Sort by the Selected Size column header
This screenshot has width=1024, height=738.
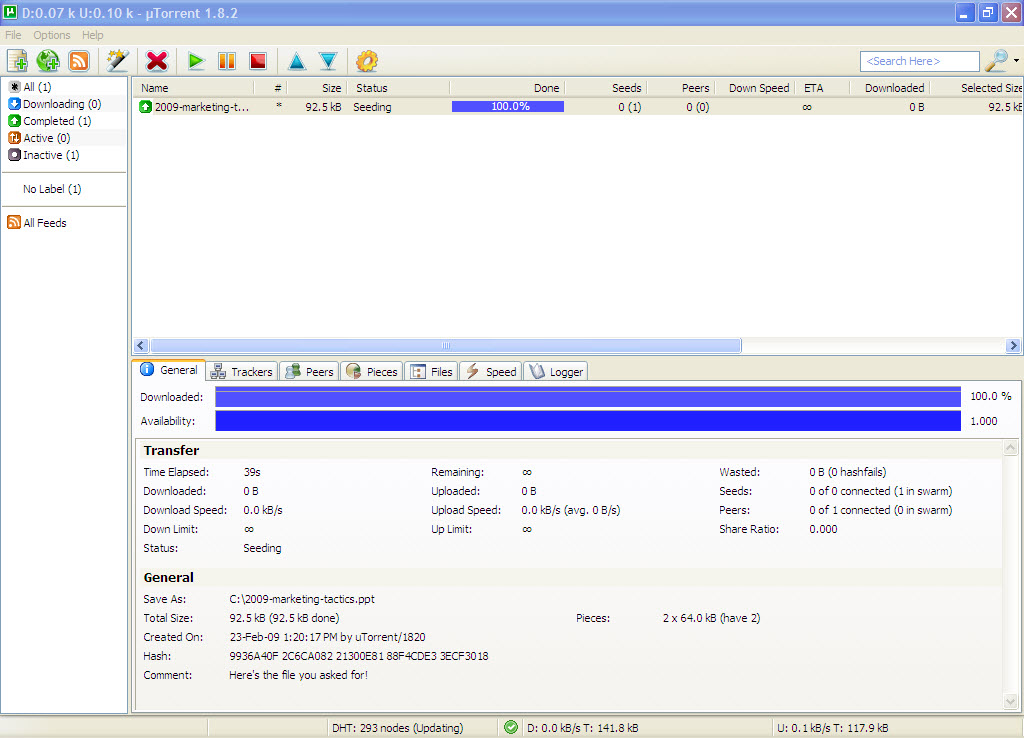click(x=976, y=88)
